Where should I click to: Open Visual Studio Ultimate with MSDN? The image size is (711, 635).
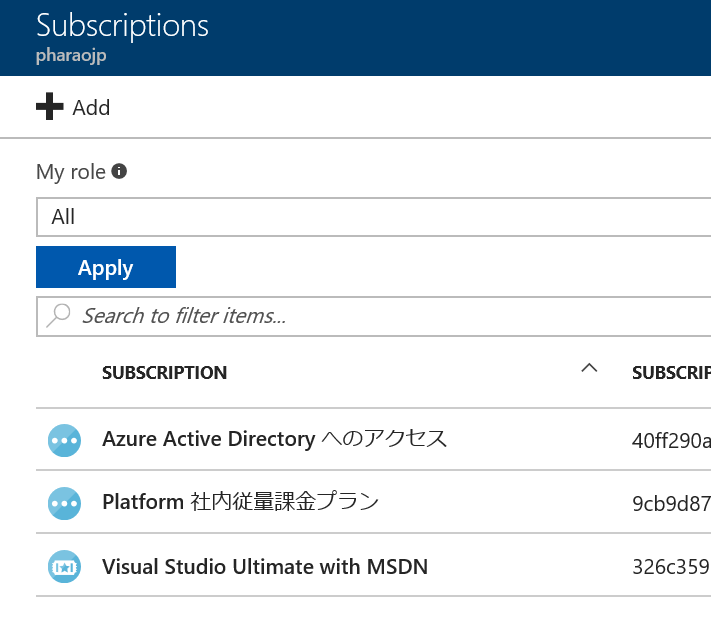coord(265,567)
